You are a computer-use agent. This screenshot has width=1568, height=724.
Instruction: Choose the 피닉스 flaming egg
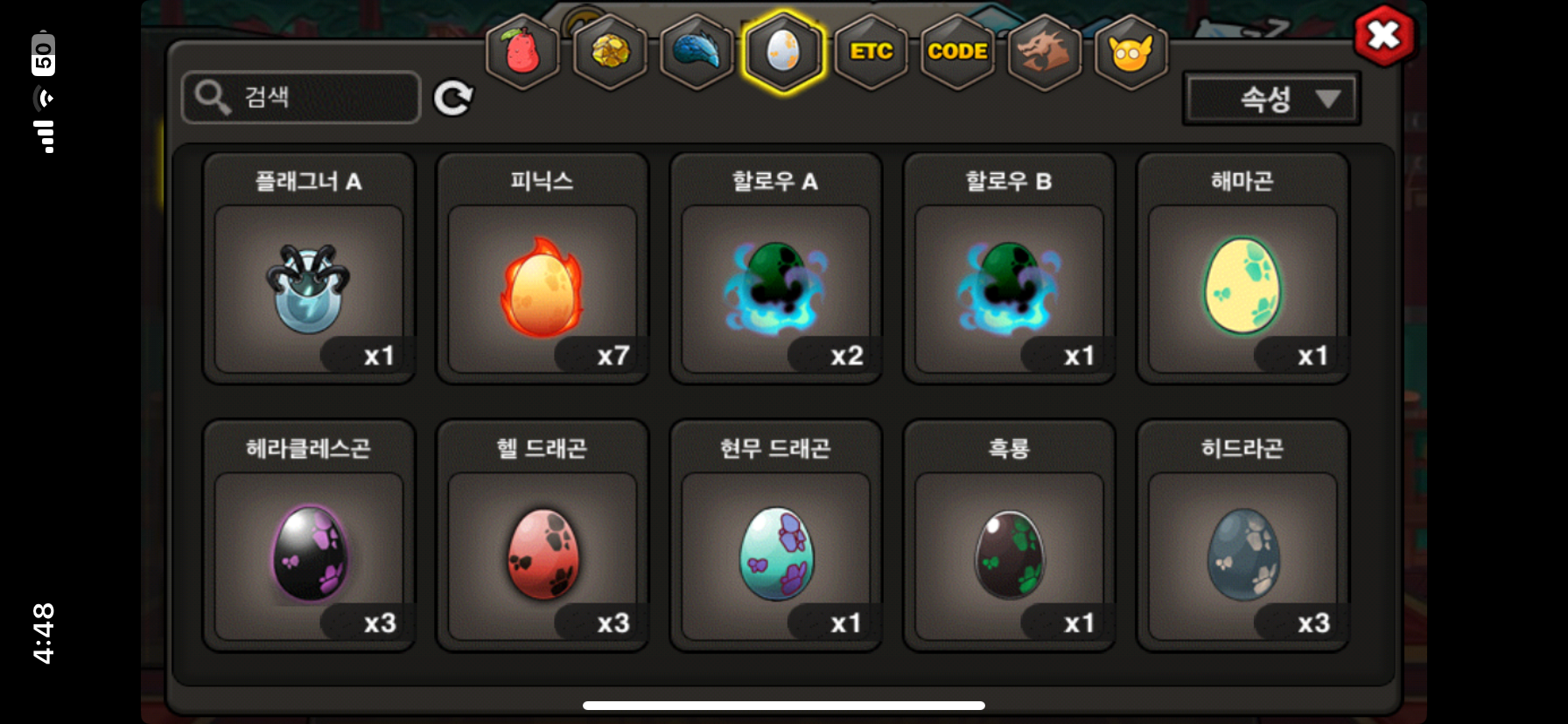point(542,268)
